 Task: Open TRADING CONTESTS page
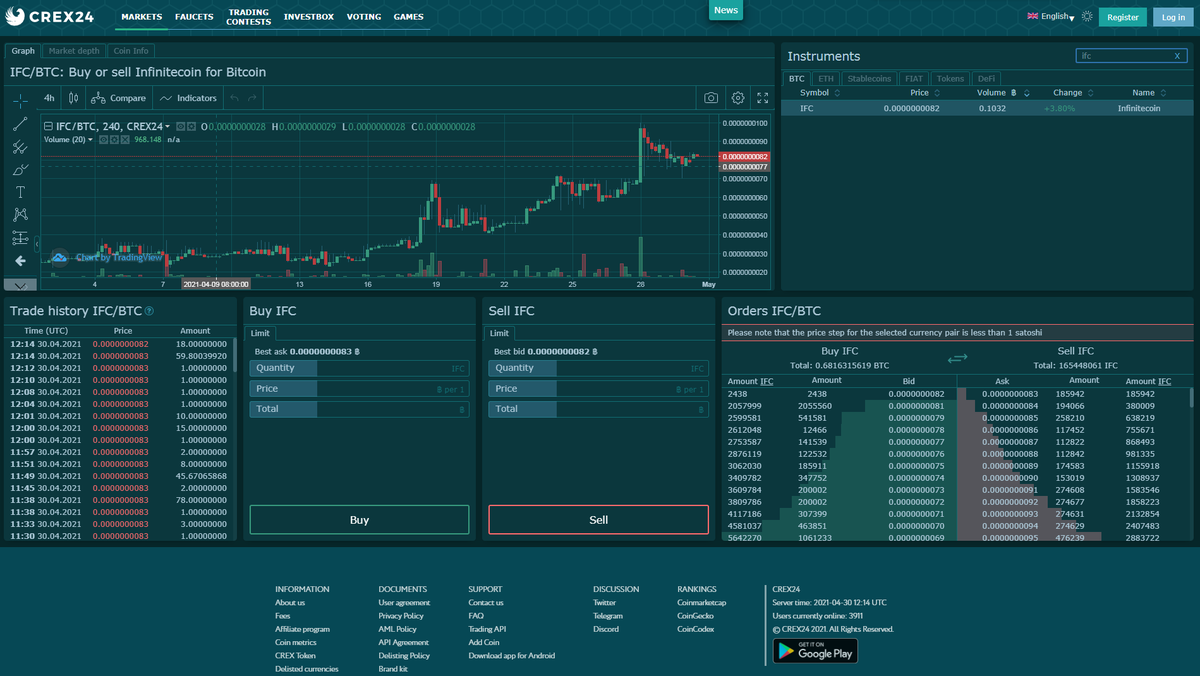[248, 17]
